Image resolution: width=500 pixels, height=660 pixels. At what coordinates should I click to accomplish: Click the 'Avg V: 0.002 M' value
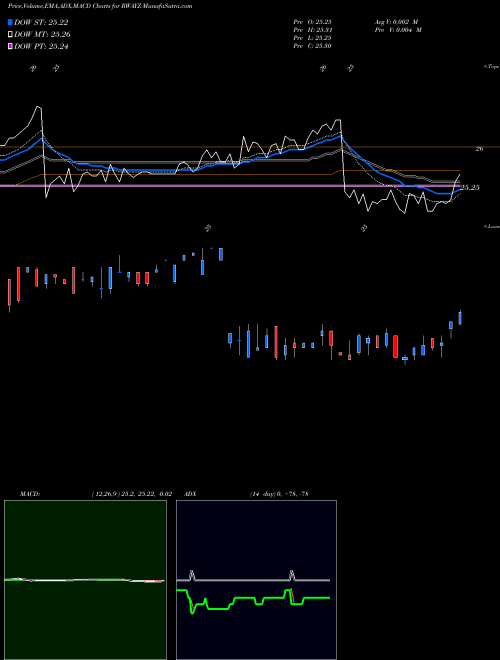(396, 21)
